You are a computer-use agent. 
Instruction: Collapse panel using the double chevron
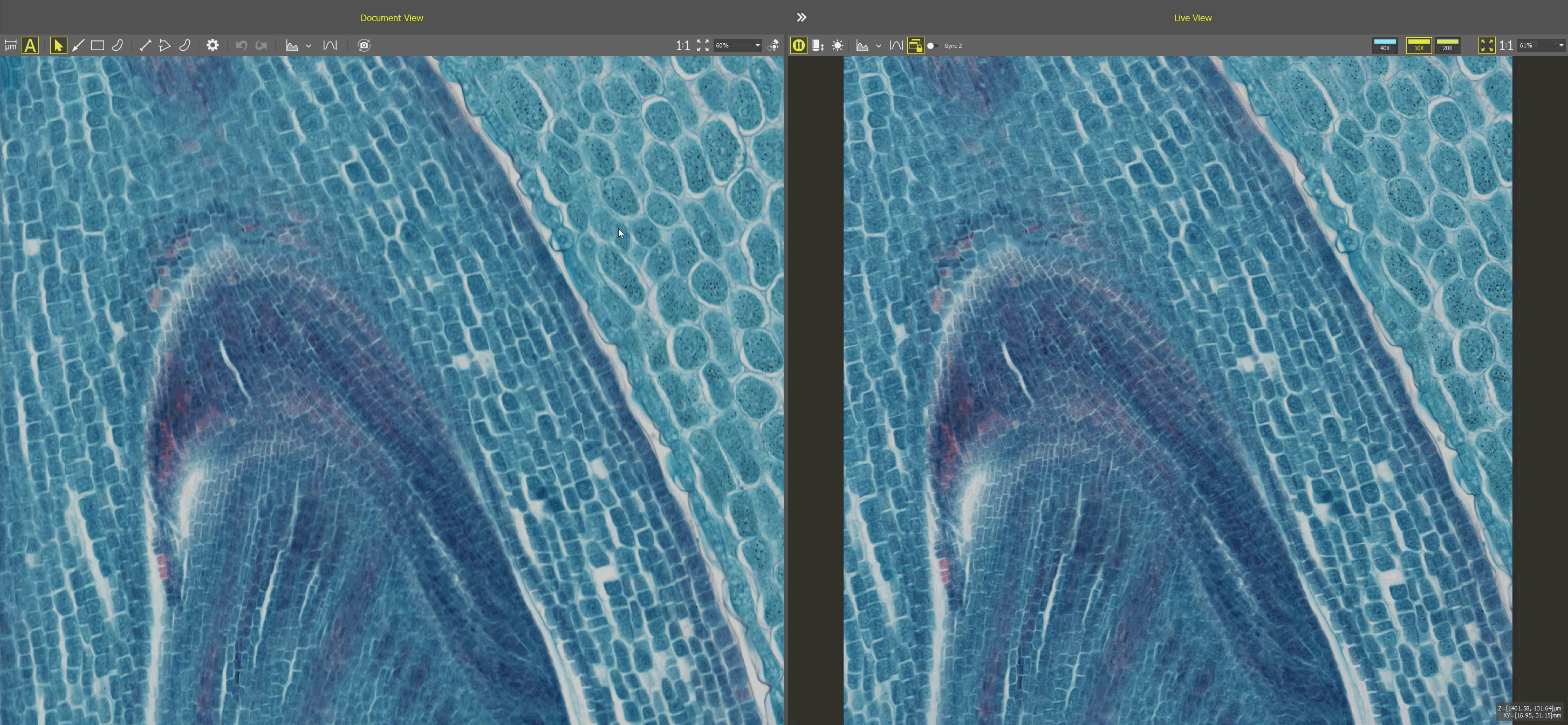coord(801,18)
